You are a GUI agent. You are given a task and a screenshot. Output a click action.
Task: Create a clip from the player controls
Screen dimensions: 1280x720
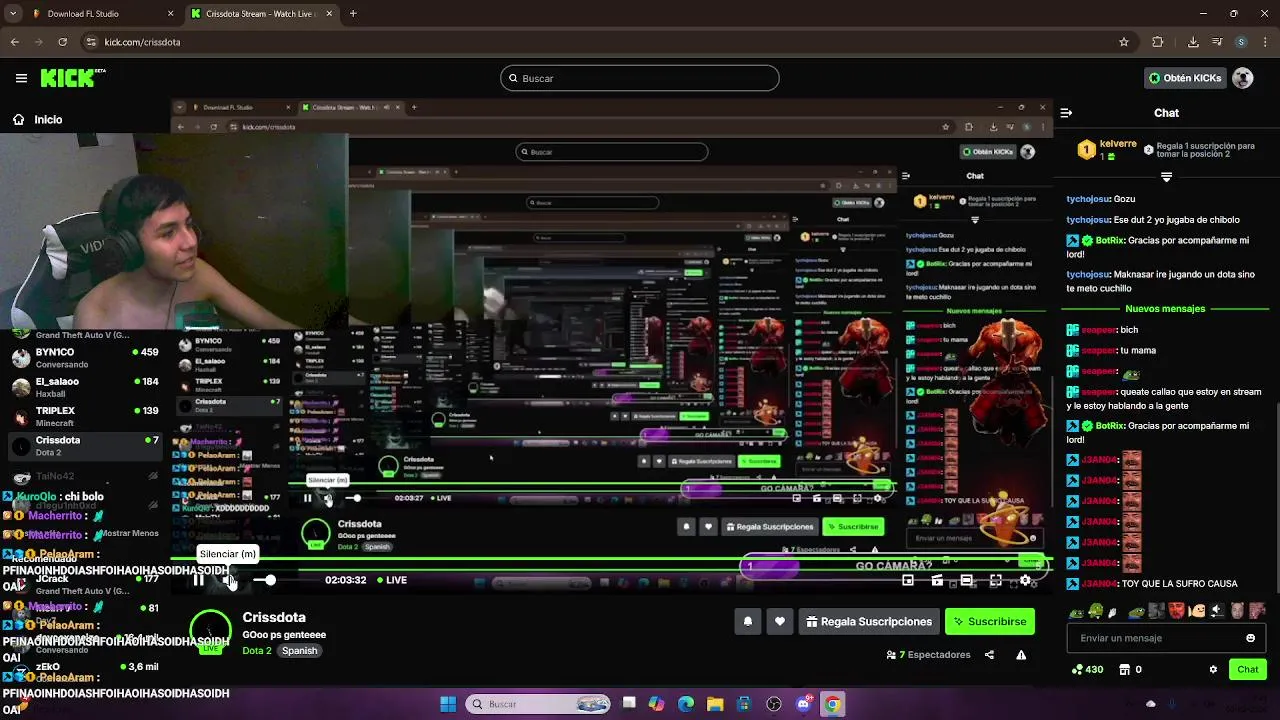click(x=937, y=580)
